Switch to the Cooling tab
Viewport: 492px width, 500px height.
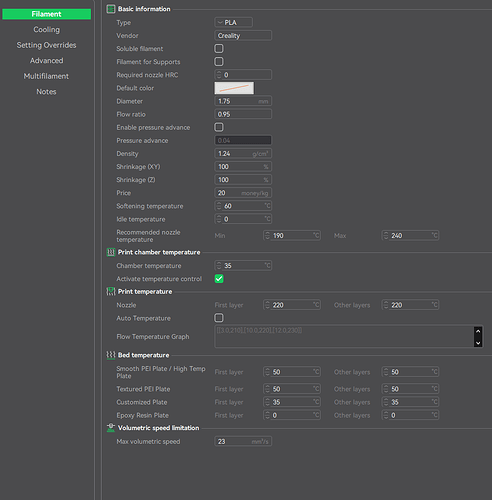tap(46, 30)
